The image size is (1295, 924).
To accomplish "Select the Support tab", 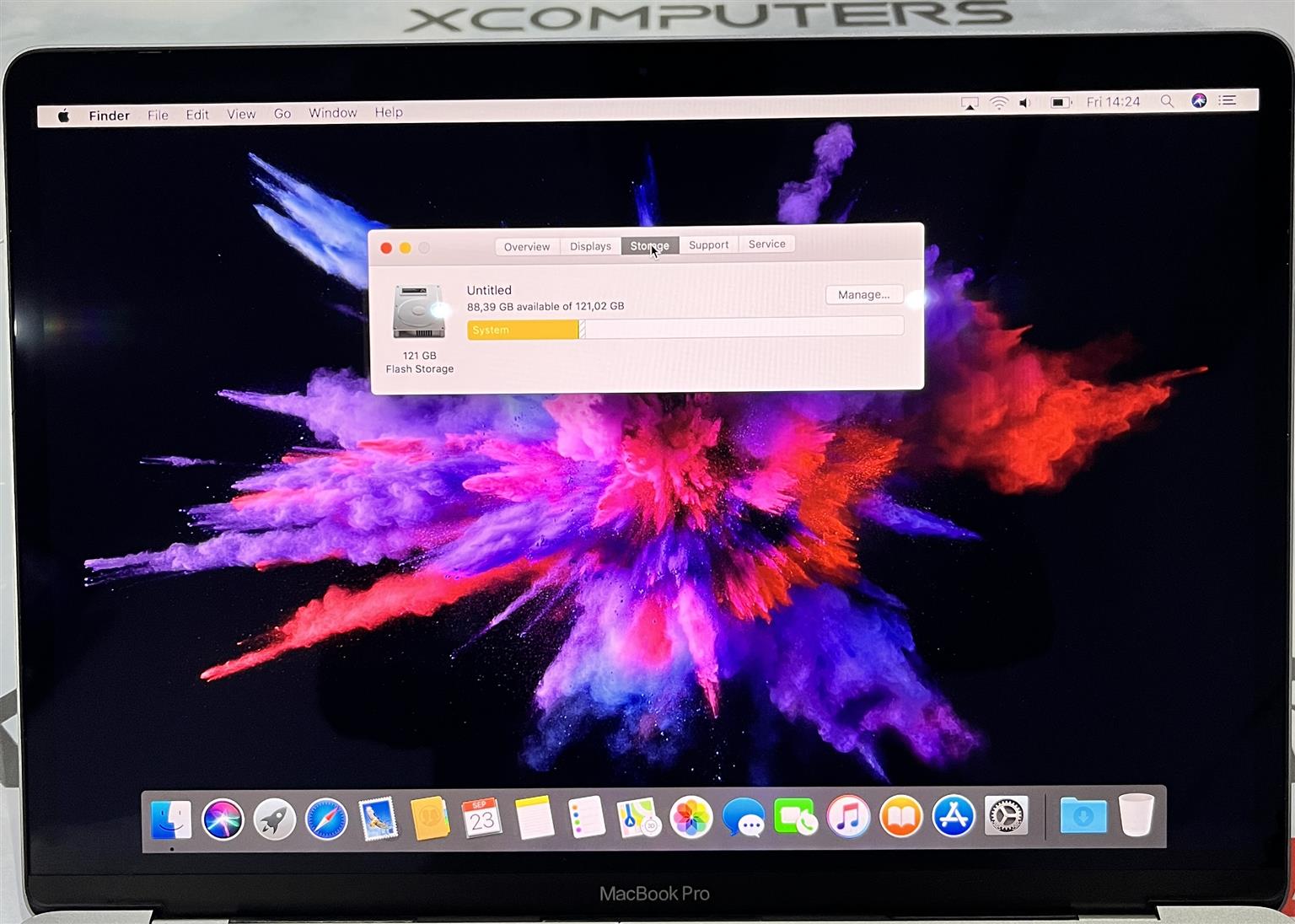I will (708, 244).
